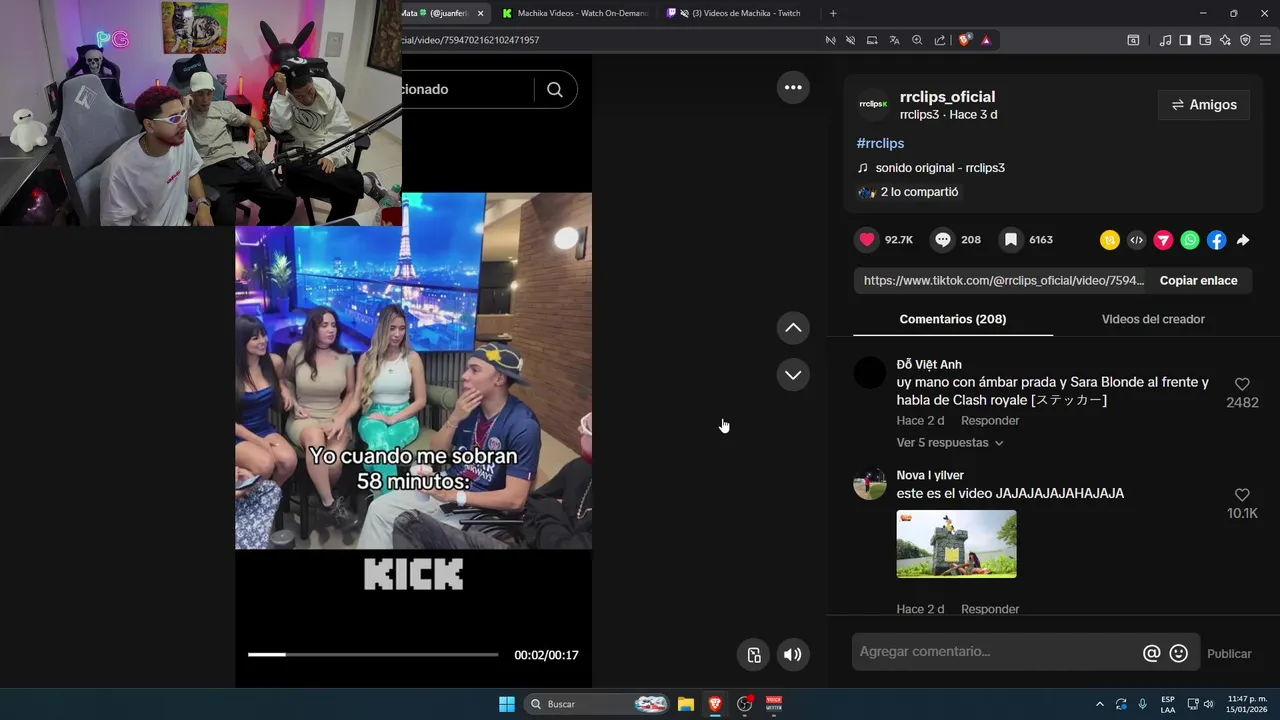Viewport: 1280px width, 720px height.
Task: Open Nova I yilver's avatar
Action: [870, 484]
